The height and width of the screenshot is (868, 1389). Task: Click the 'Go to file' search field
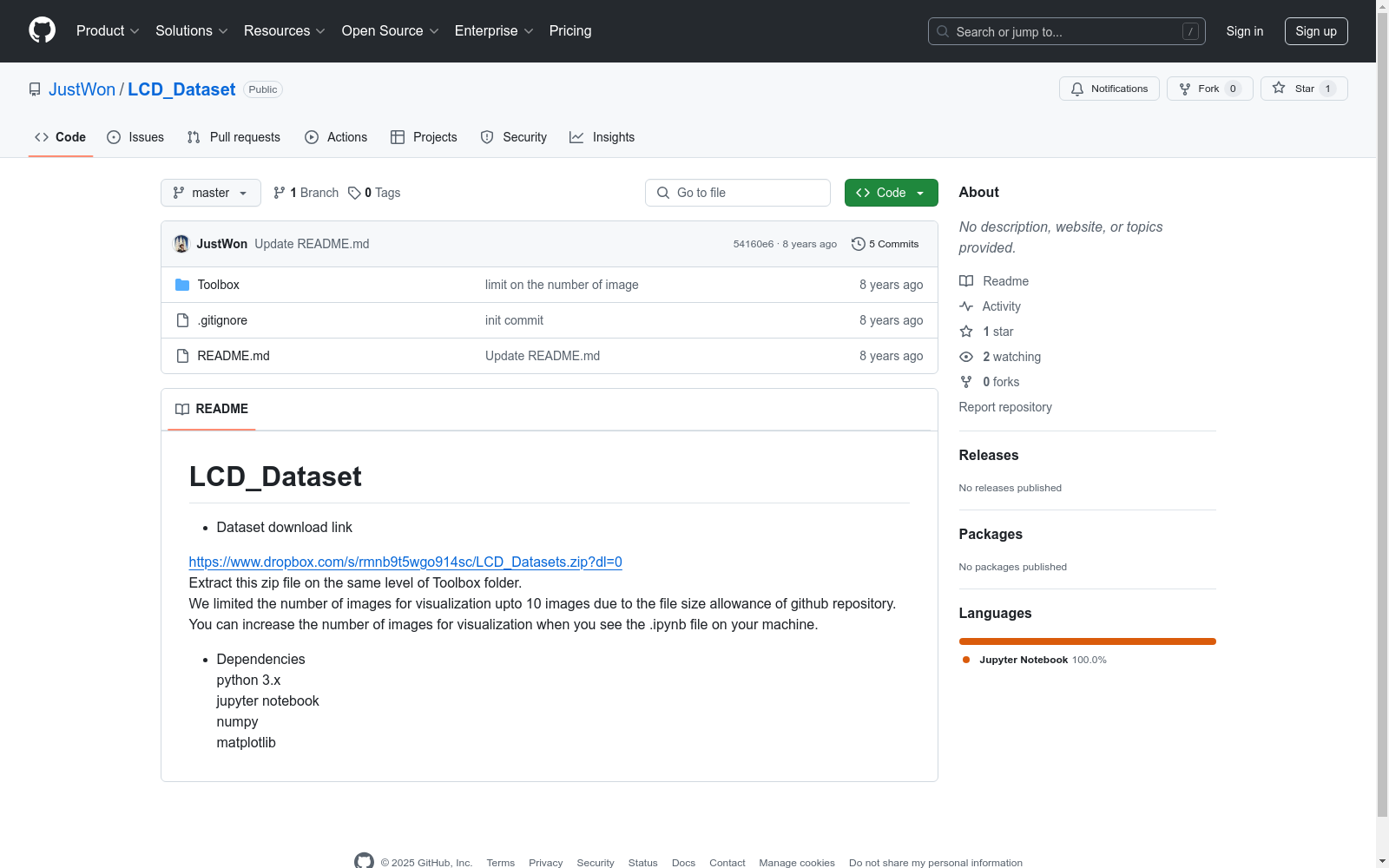pos(738,193)
